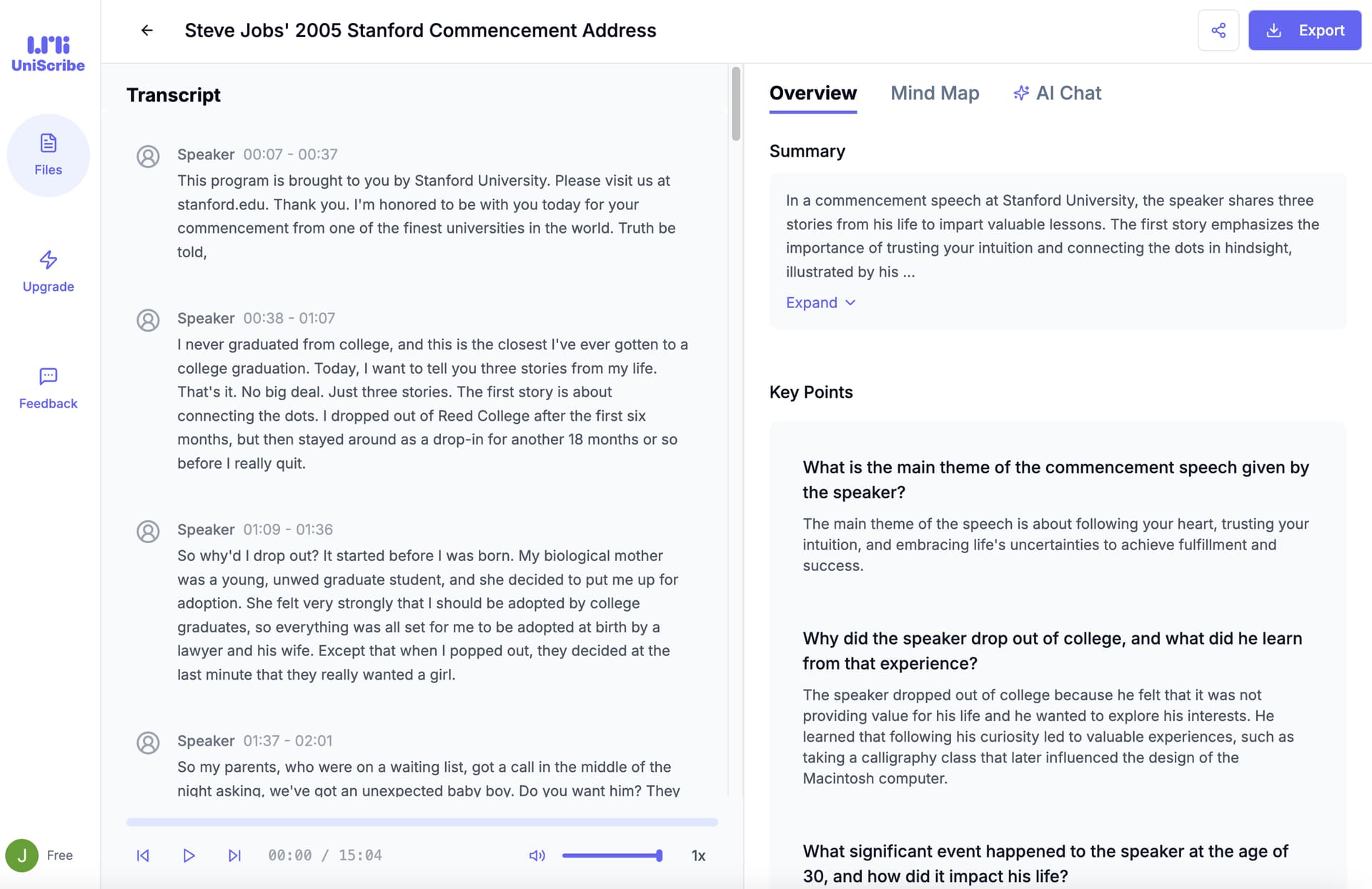The height and width of the screenshot is (889, 1372).
Task: Toggle the Overview tab active state
Action: click(x=813, y=92)
